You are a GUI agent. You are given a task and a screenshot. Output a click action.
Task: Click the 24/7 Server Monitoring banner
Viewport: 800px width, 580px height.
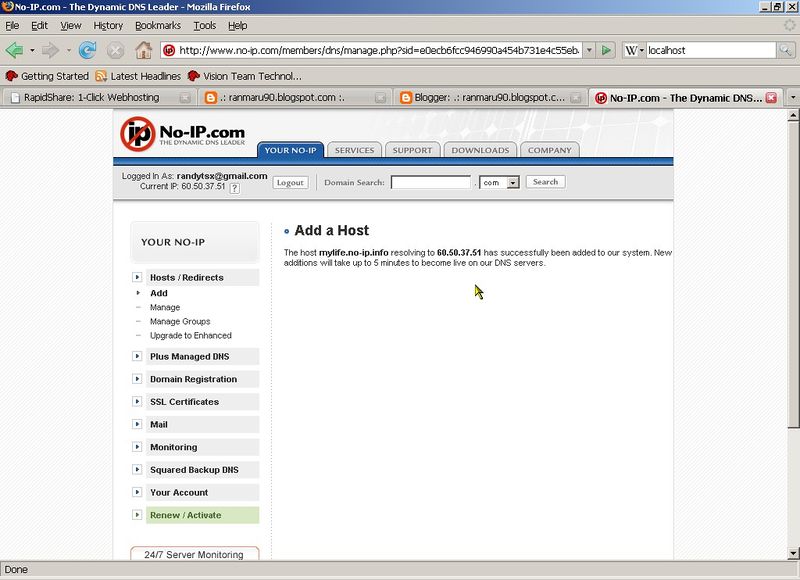pos(194,553)
